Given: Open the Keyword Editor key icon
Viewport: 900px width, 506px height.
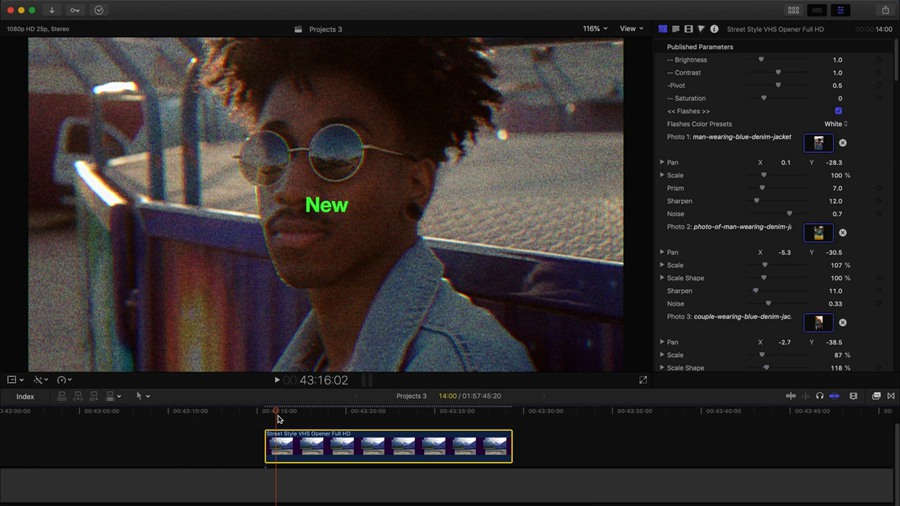Looking at the screenshot, I should pos(75,10).
